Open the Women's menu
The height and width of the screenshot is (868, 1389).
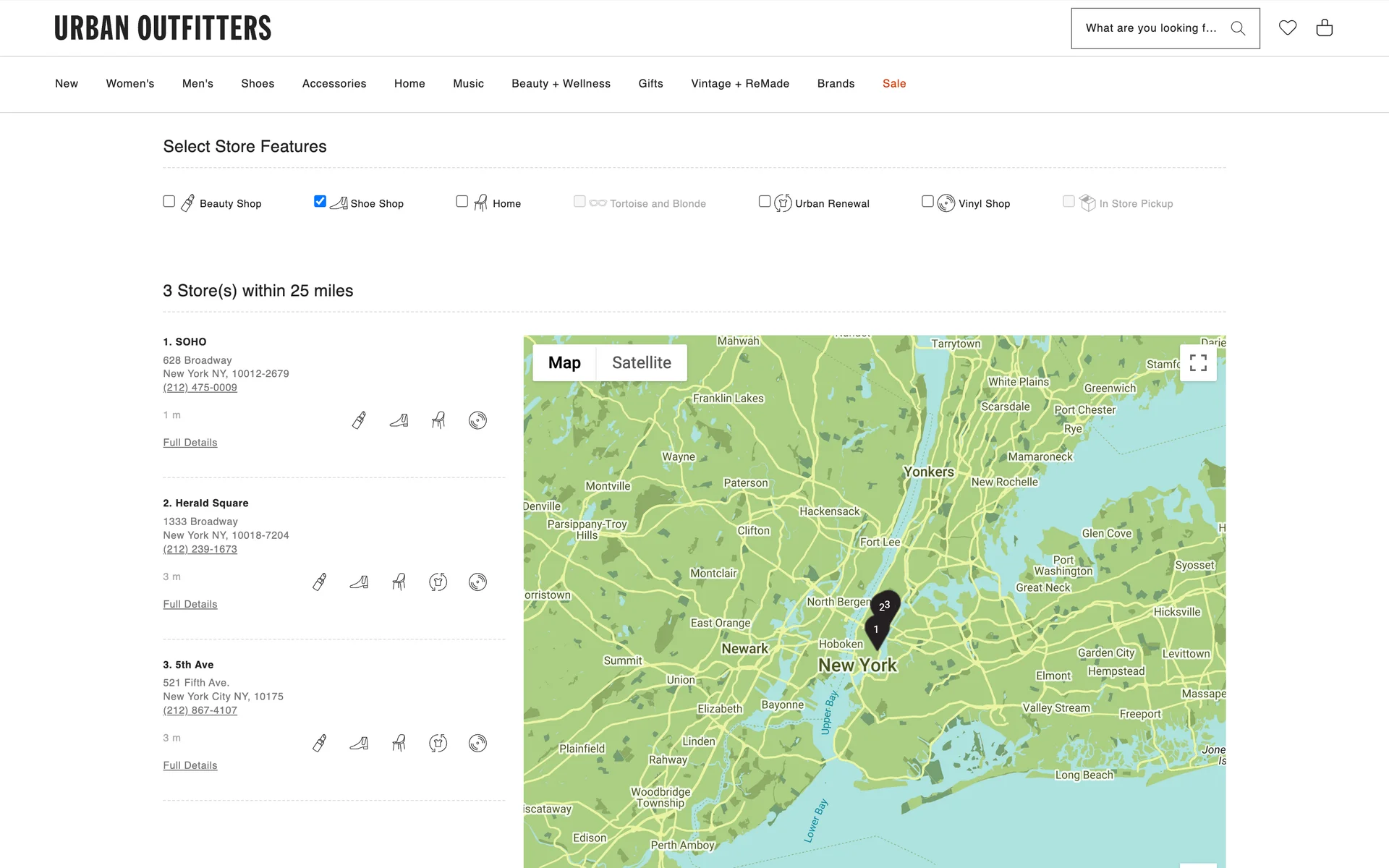click(130, 83)
